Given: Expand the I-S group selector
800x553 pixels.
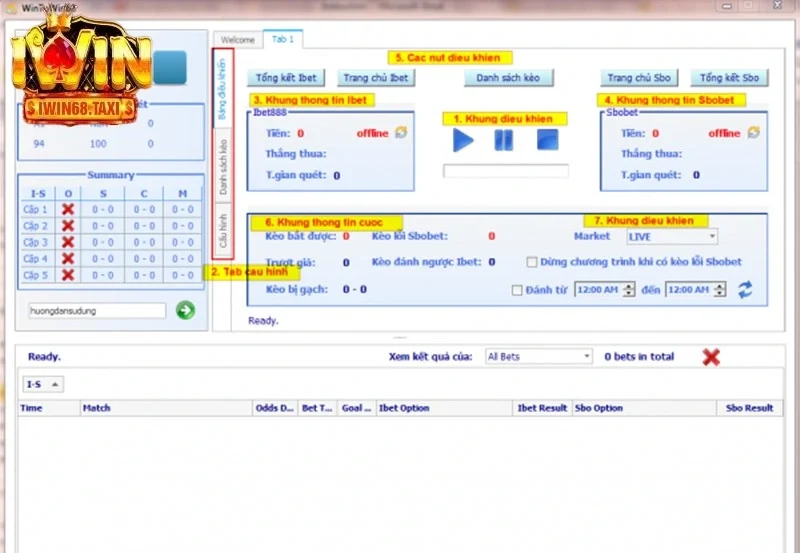Looking at the screenshot, I should coord(43,384).
